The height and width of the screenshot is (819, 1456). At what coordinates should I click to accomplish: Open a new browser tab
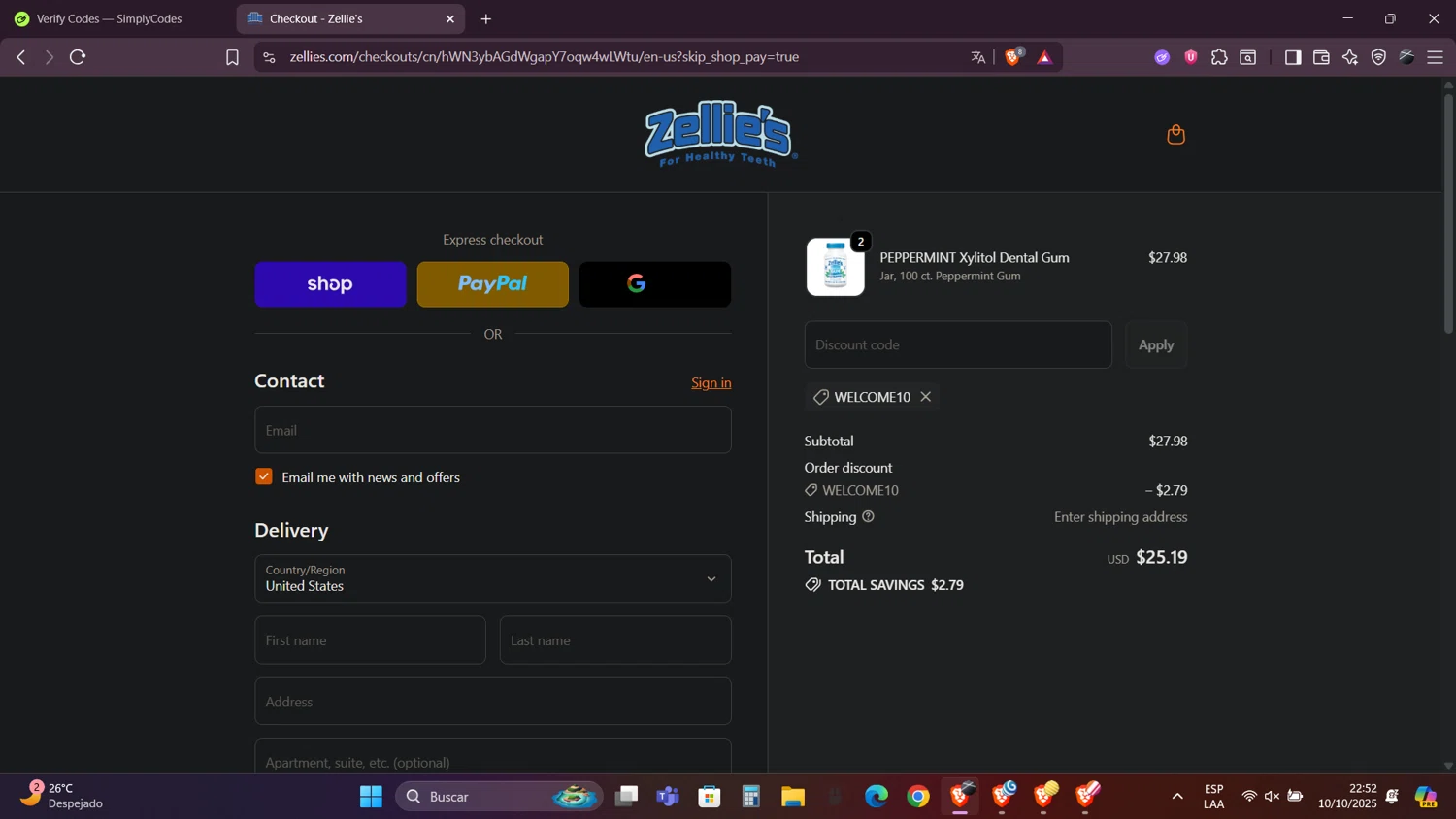485,18
